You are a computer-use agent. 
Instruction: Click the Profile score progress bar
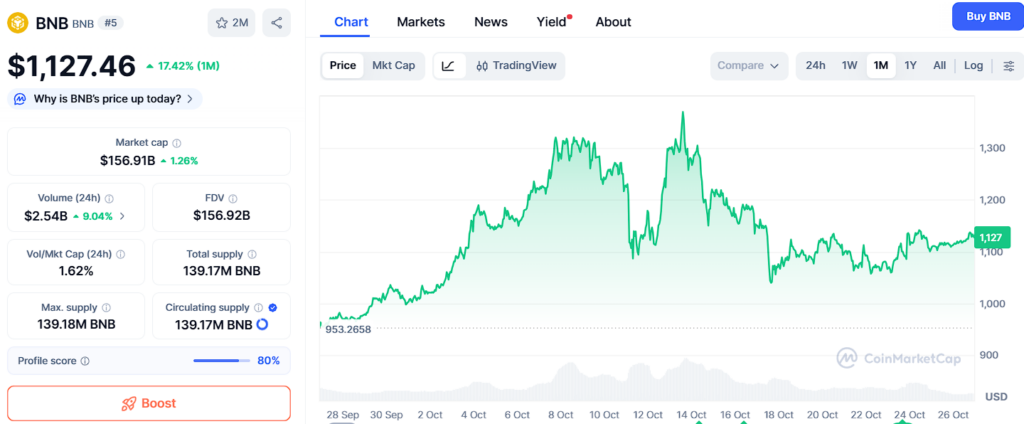coord(222,361)
